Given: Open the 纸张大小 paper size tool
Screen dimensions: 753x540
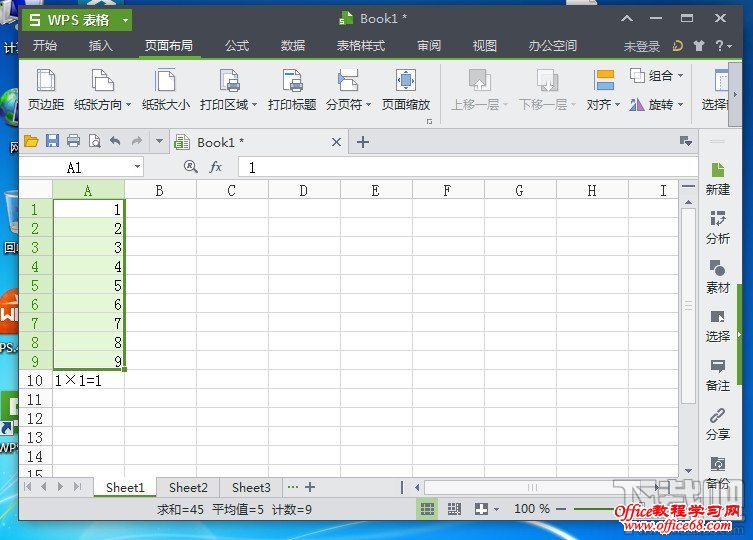Looking at the screenshot, I should (166, 90).
